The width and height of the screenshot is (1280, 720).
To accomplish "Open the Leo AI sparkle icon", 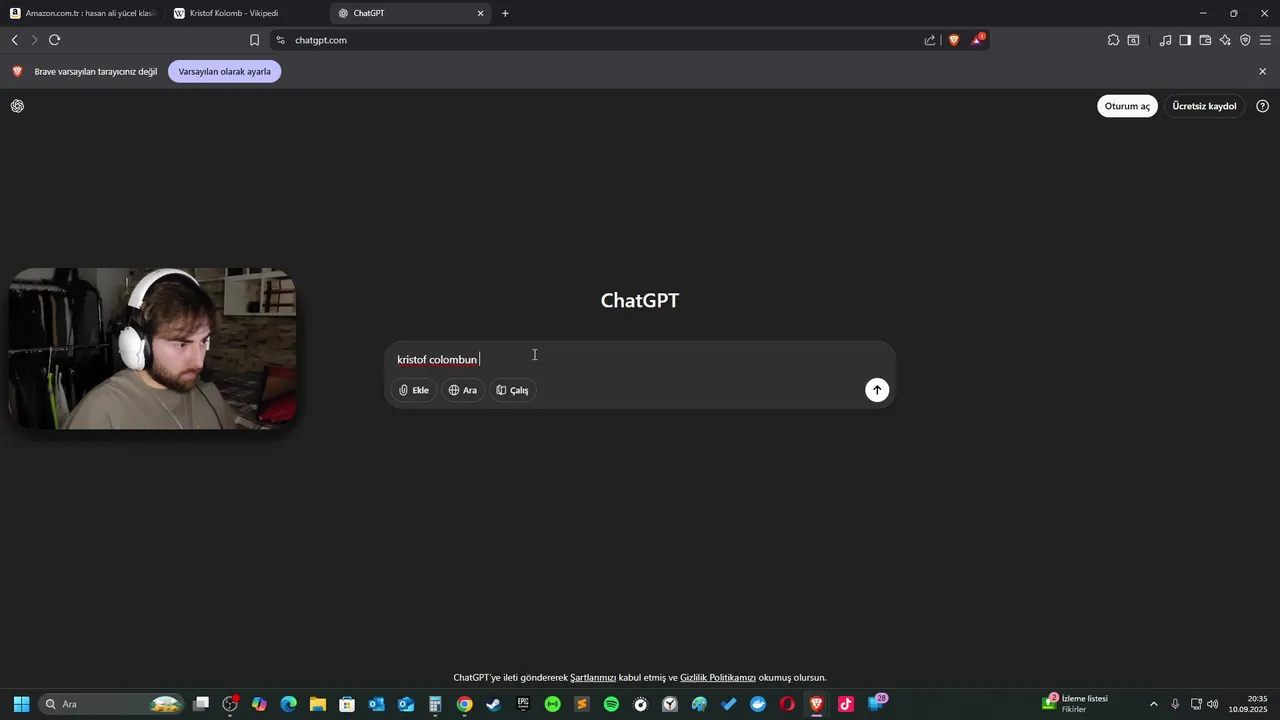I will click(x=1225, y=40).
